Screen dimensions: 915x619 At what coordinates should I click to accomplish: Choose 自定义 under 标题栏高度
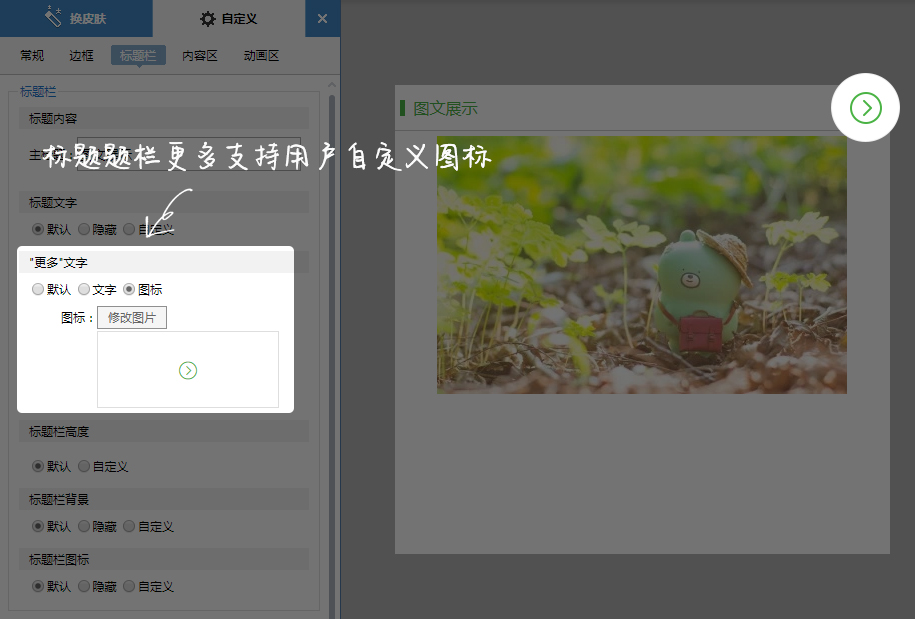(x=83, y=466)
